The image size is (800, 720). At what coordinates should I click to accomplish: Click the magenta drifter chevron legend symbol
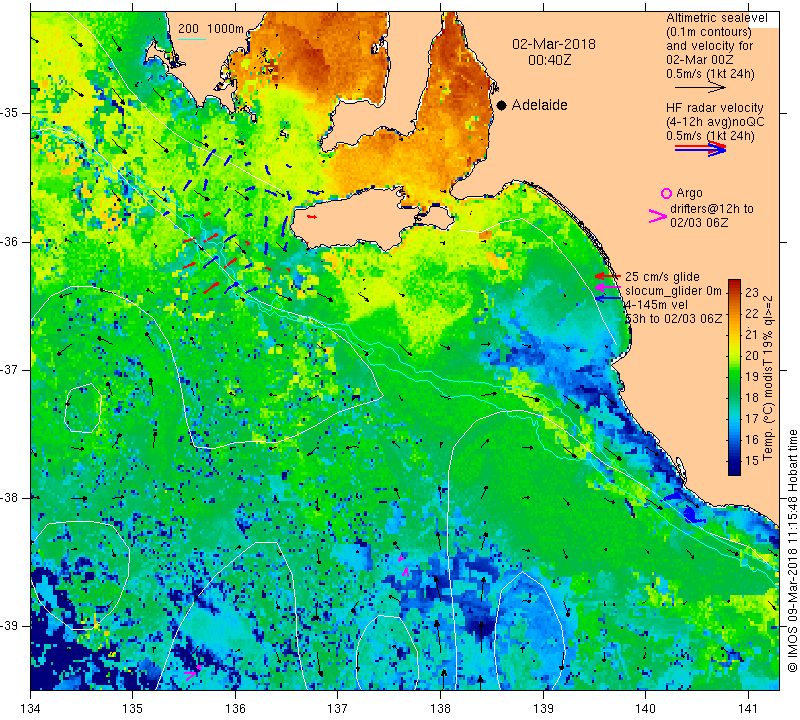[657, 216]
